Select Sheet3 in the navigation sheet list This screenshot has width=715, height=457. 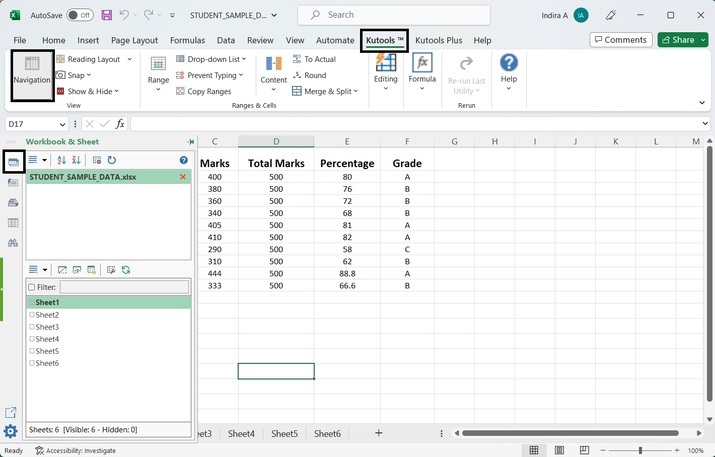tap(47, 327)
